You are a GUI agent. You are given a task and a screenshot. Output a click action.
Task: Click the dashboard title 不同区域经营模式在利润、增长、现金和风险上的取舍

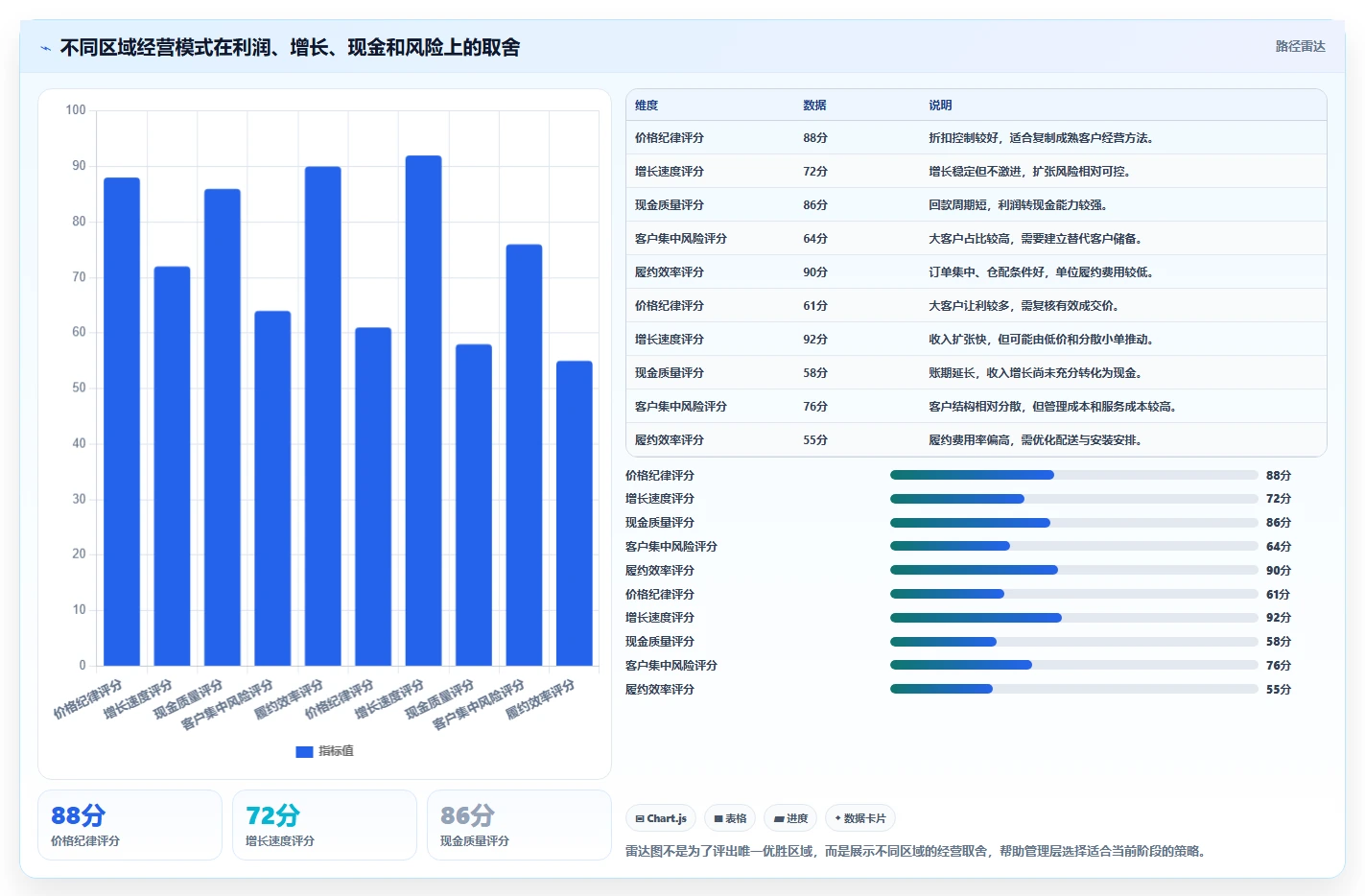pyautogui.click(x=290, y=48)
